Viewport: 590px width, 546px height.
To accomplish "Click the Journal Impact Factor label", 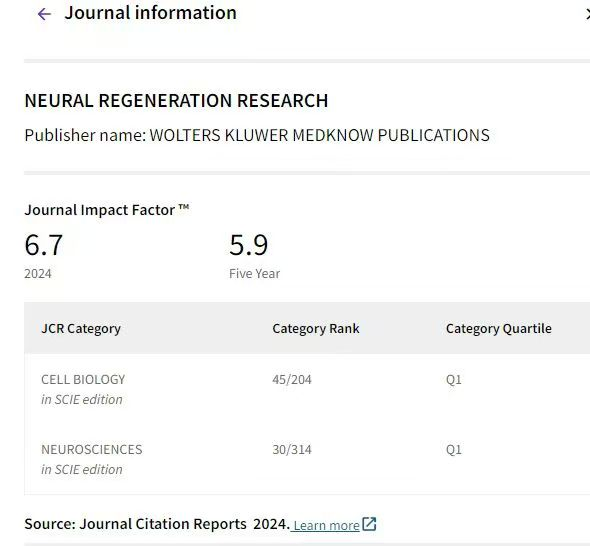I will pos(106,210).
